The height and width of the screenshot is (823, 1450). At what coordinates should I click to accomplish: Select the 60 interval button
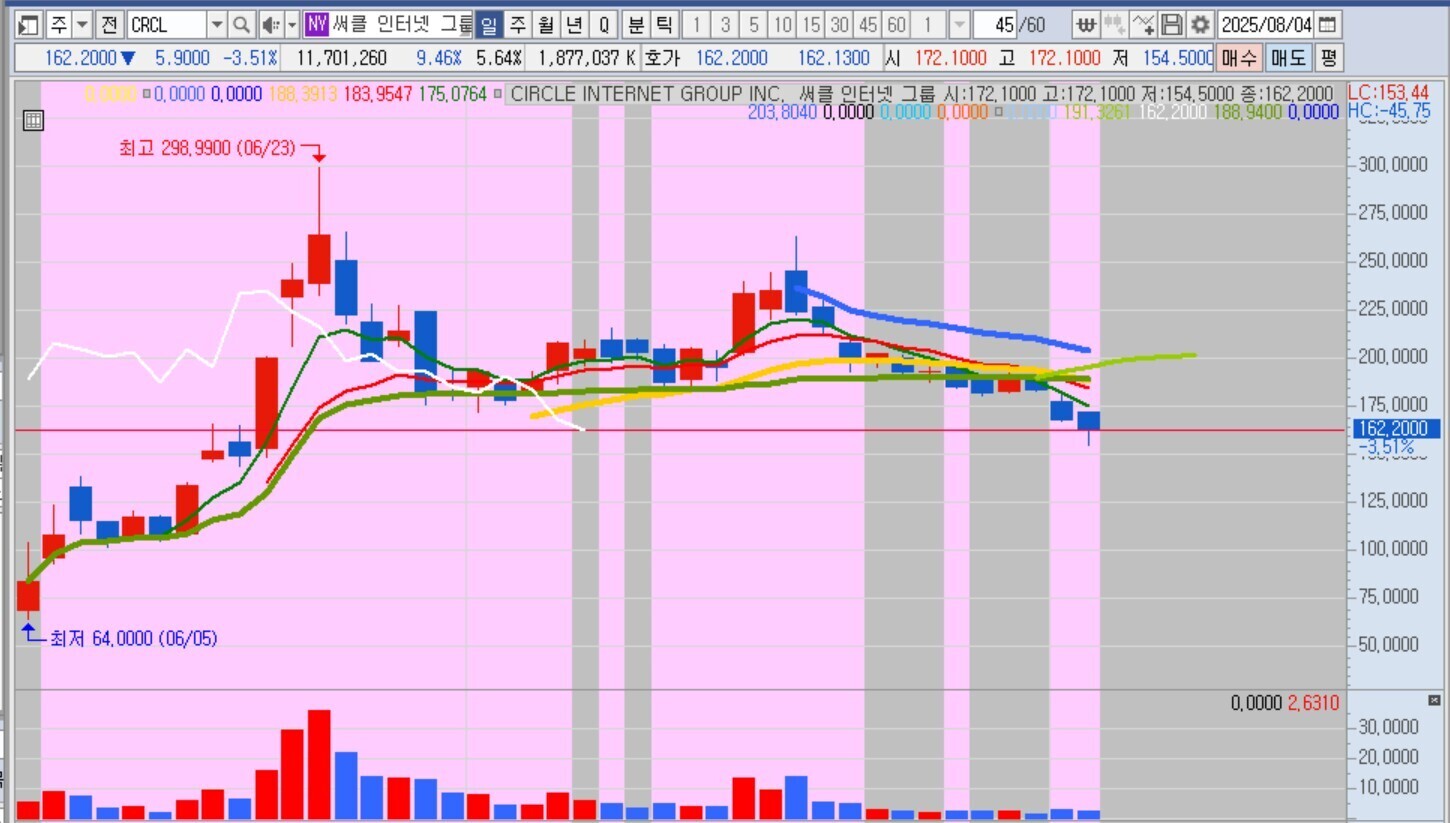point(897,25)
